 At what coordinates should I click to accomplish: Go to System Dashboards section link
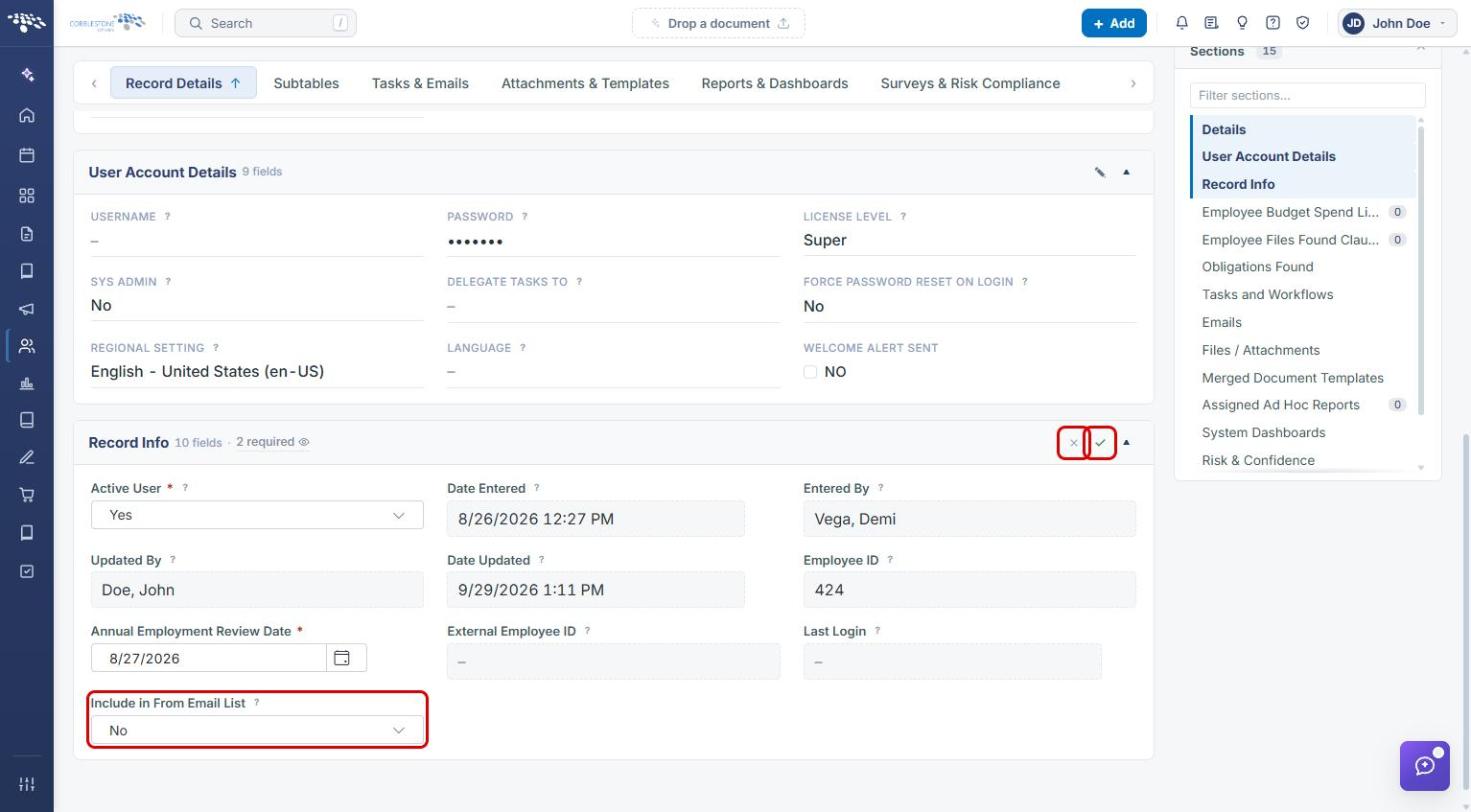(1263, 433)
